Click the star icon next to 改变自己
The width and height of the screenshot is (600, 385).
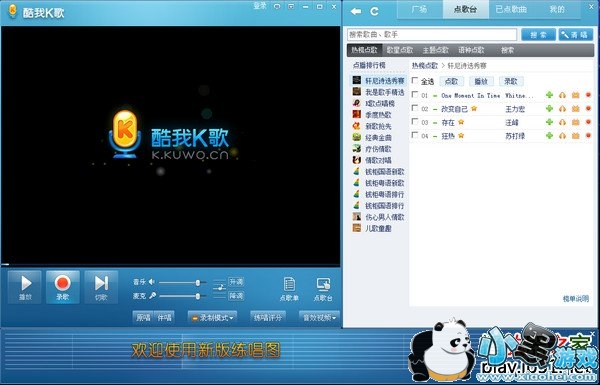[x=474, y=109]
